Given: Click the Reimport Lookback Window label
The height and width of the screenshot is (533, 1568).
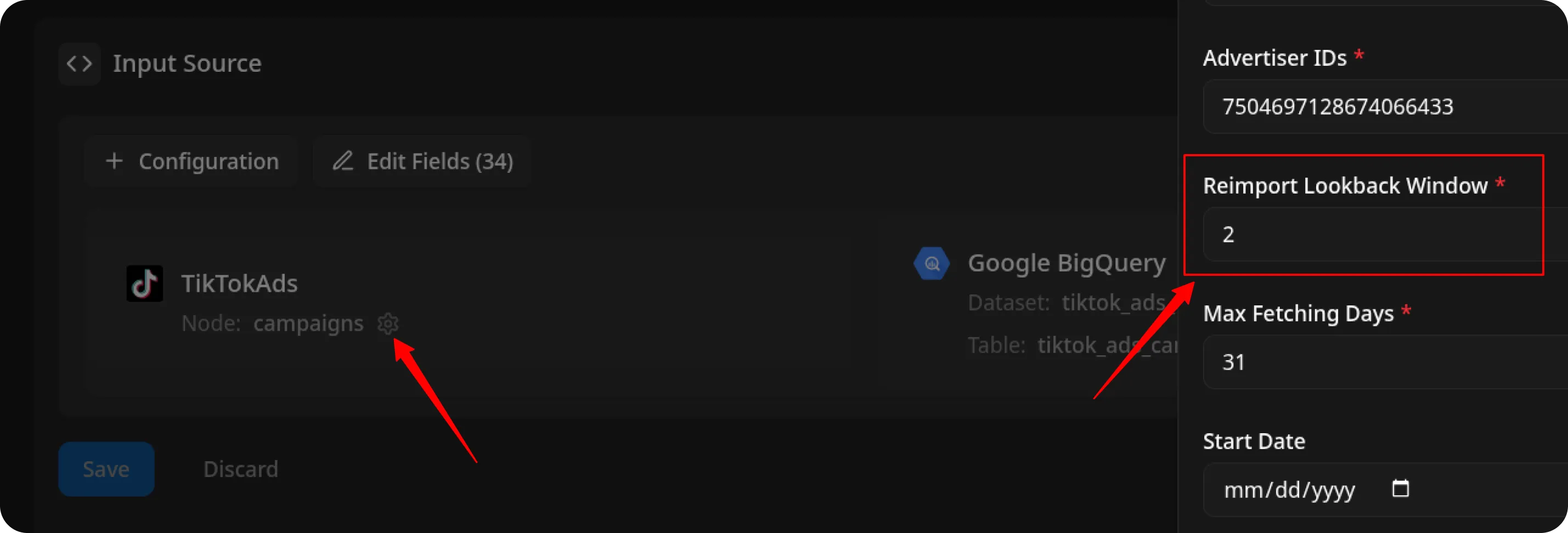Looking at the screenshot, I should coord(1345,185).
